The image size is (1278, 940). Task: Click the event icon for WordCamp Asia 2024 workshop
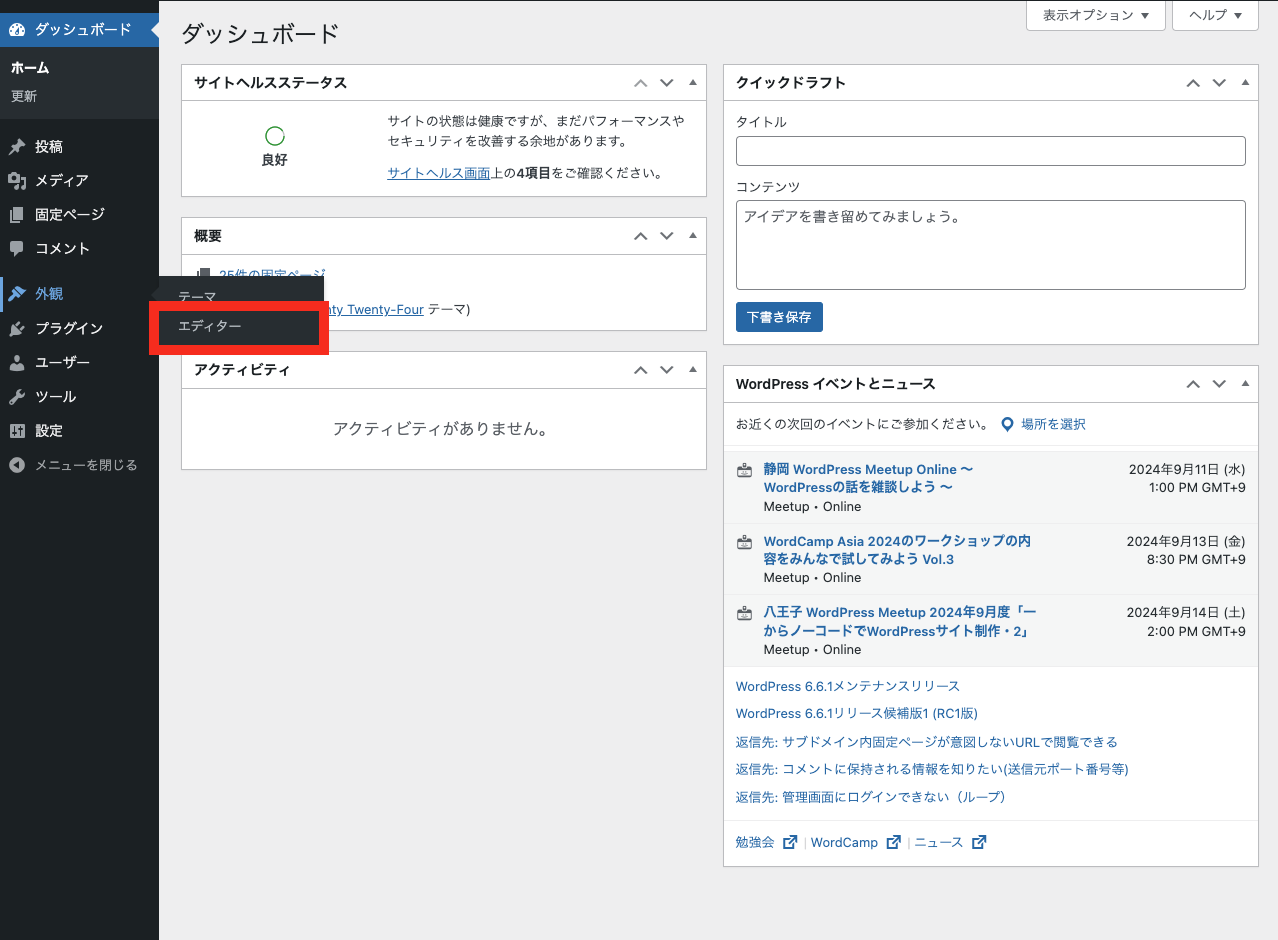click(x=744, y=542)
